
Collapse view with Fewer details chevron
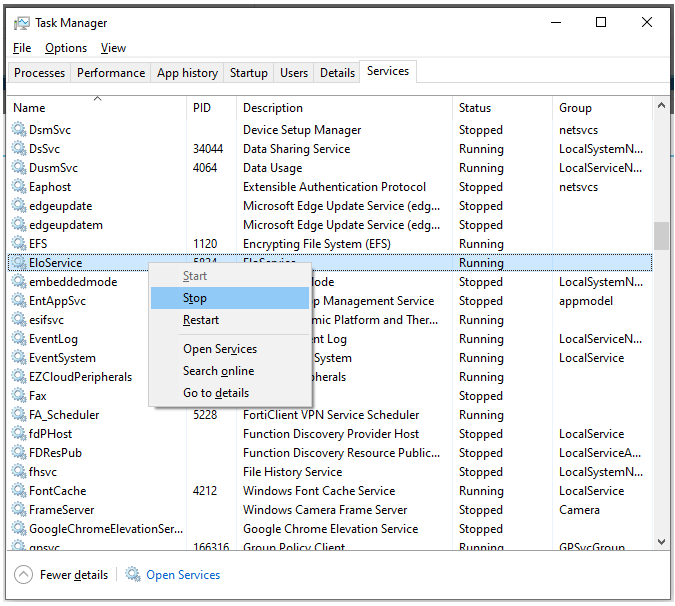[x=23, y=575]
